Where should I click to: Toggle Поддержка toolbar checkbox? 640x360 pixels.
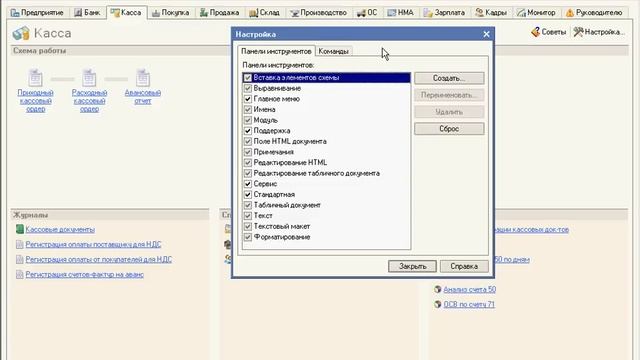coord(248,131)
